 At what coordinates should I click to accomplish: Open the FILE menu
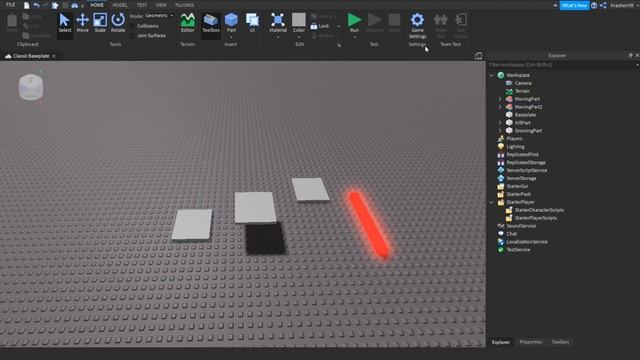(11, 5)
